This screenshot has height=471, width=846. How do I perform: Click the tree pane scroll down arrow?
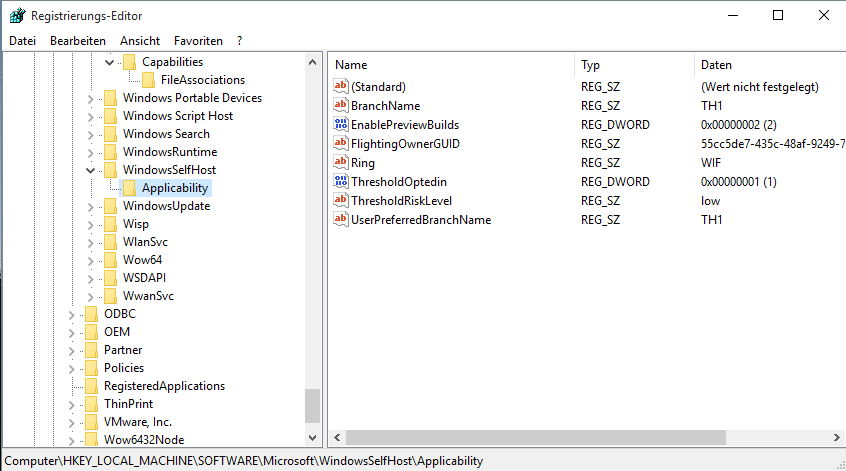point(312,438)
